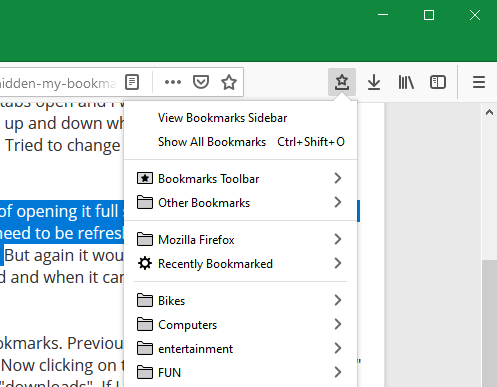Open the hamburger application menu
The height and width of the screenshot is (387, 497).
479,82
